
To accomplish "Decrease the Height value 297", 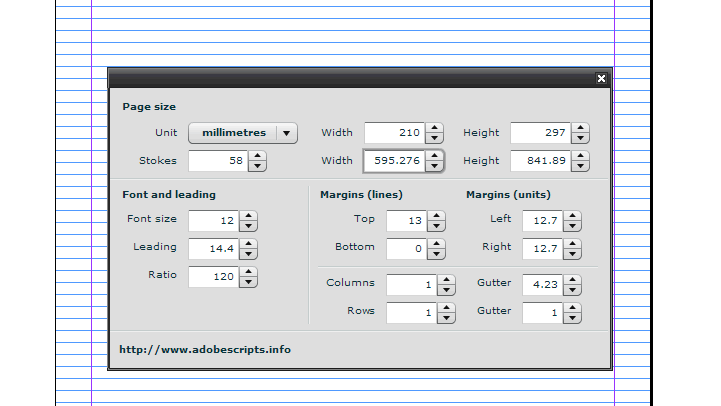I will 580,138.
